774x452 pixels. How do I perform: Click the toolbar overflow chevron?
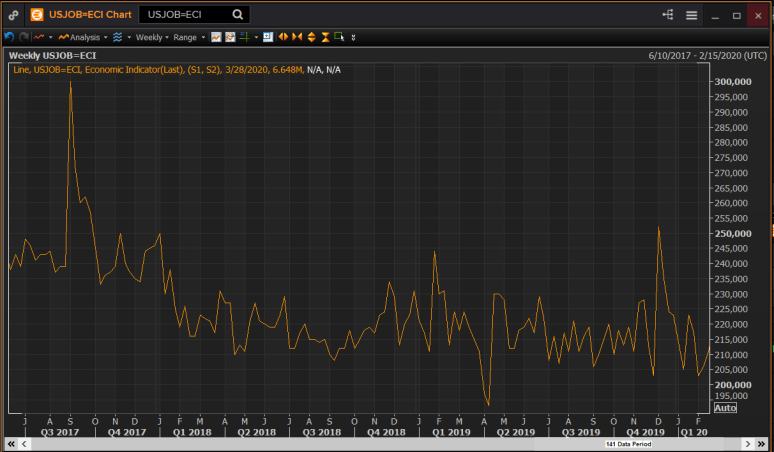353,37
